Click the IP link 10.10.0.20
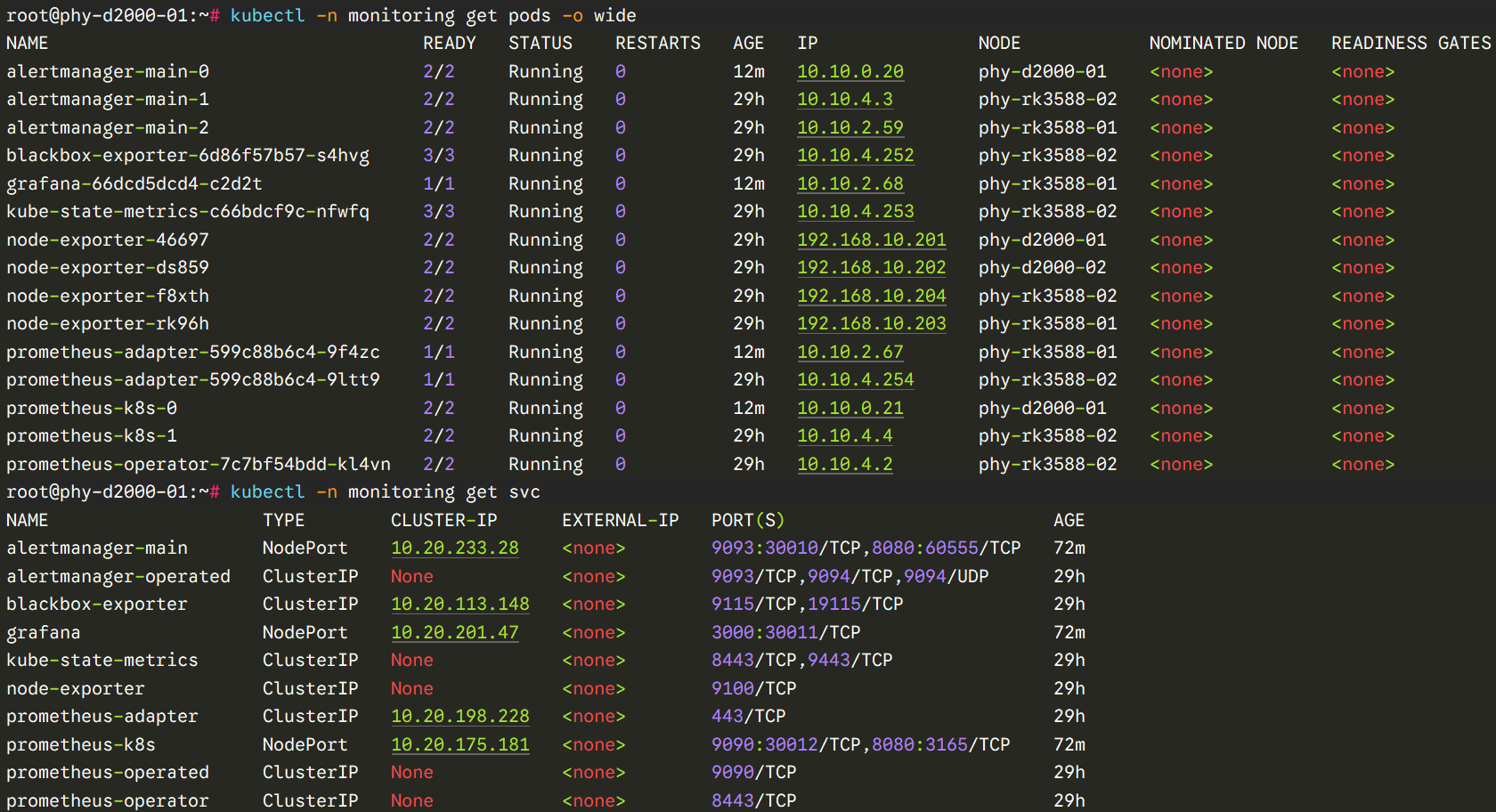The height and width of the screenshot is (812, 1496). coord(850,71)
